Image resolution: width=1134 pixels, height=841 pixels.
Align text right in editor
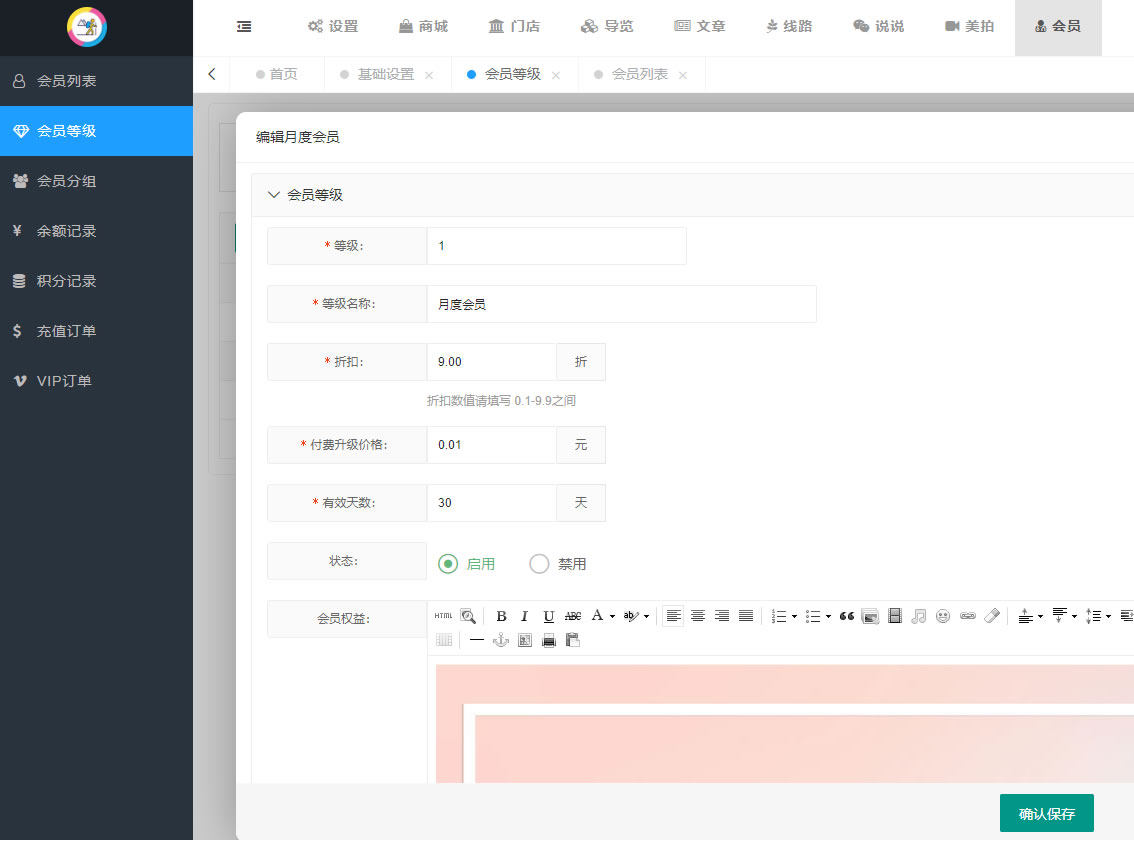point(722,616)
